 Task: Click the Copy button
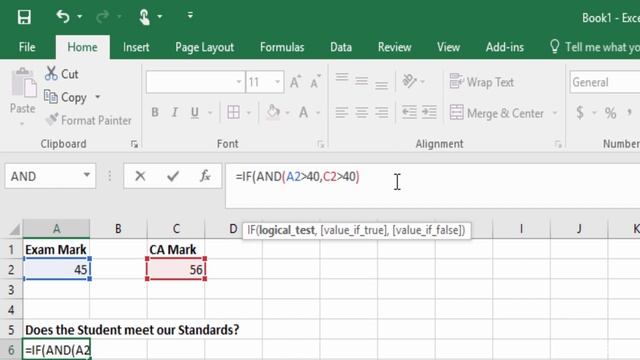click(65, 98)
